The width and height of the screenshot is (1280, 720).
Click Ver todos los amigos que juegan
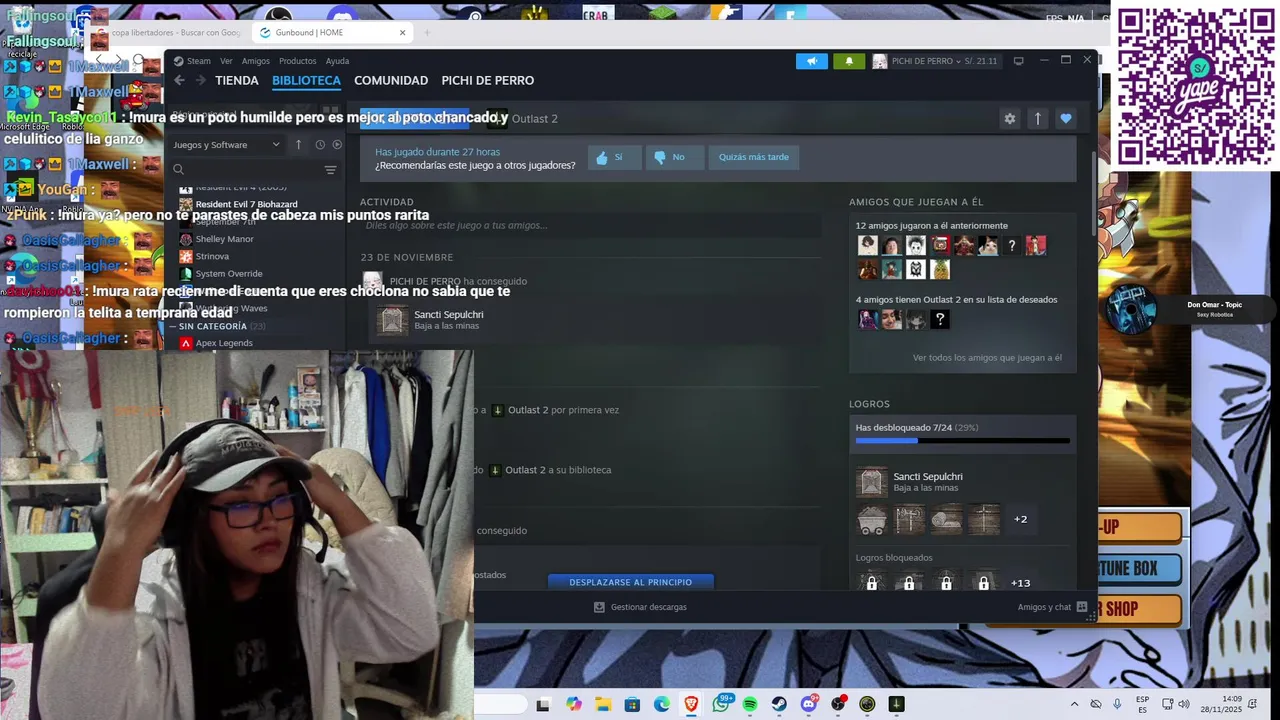[x=987, y=358]
